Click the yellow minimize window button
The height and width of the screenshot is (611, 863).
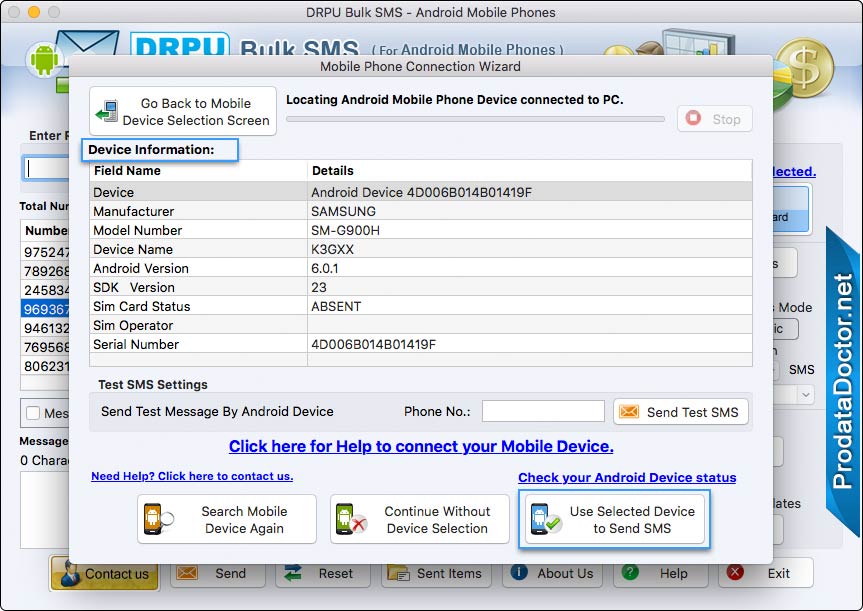(34, 12)
